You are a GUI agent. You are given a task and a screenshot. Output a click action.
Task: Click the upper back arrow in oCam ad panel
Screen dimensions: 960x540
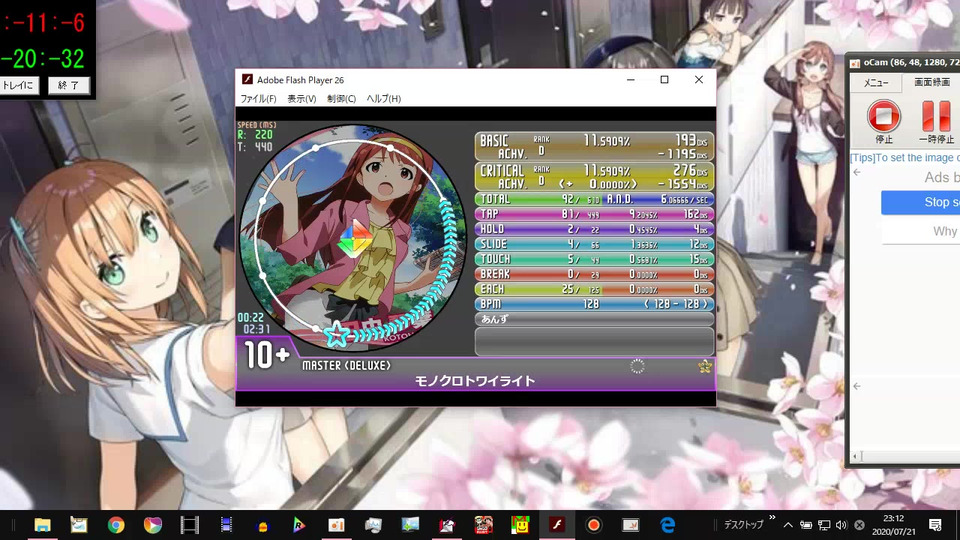857,173
